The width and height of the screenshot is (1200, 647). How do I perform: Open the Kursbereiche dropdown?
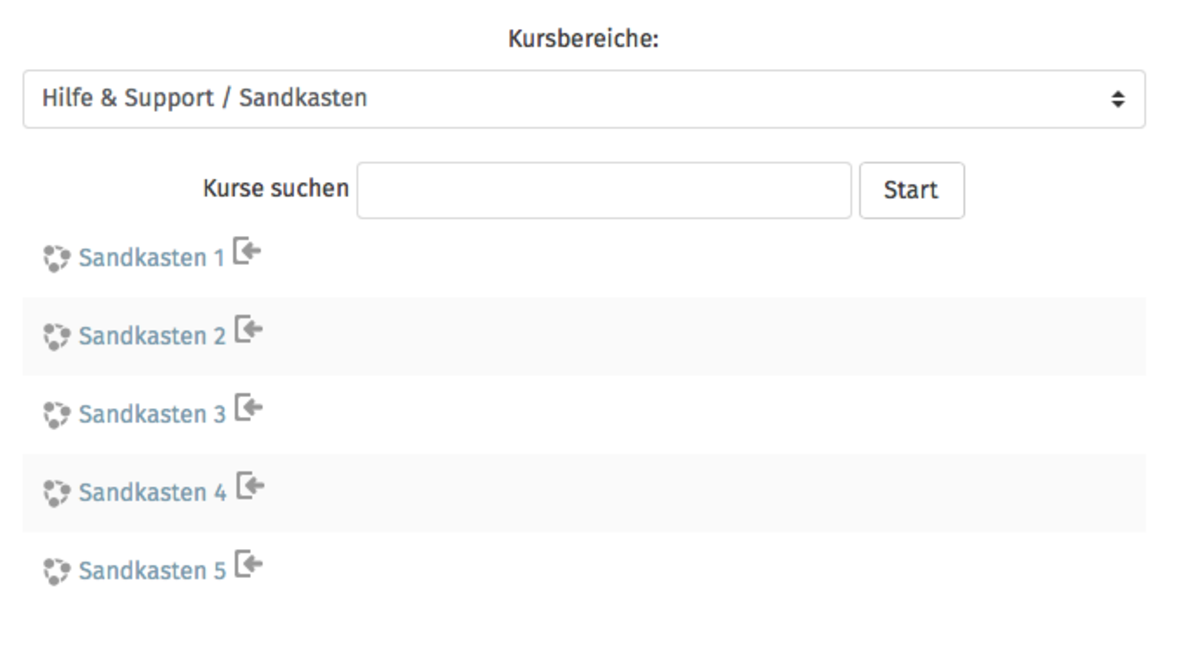[x=583, y=99]
